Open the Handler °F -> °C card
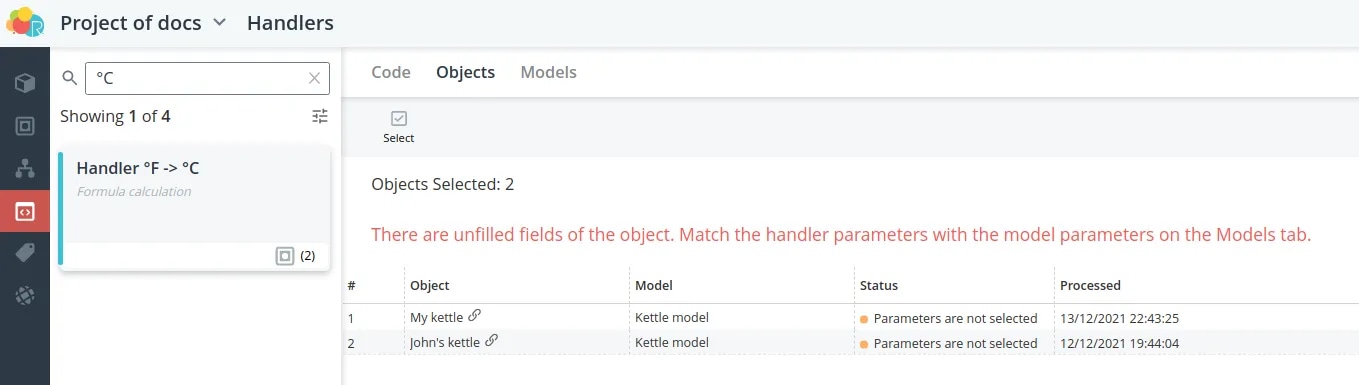This screenshot has width=1359, height=385. [x=195, y=210]
